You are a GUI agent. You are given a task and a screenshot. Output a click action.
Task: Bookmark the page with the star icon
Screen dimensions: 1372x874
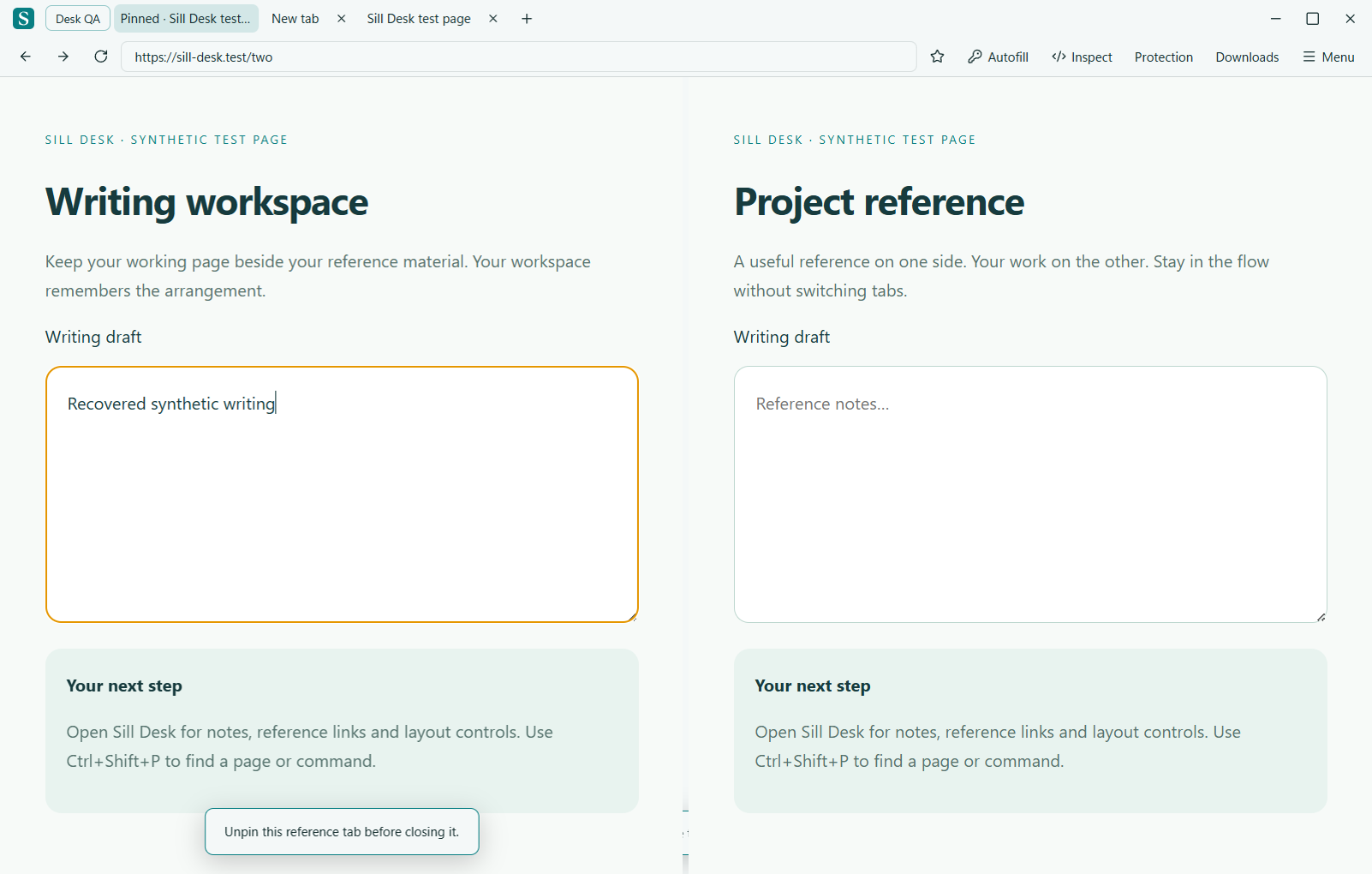[938, 57]
